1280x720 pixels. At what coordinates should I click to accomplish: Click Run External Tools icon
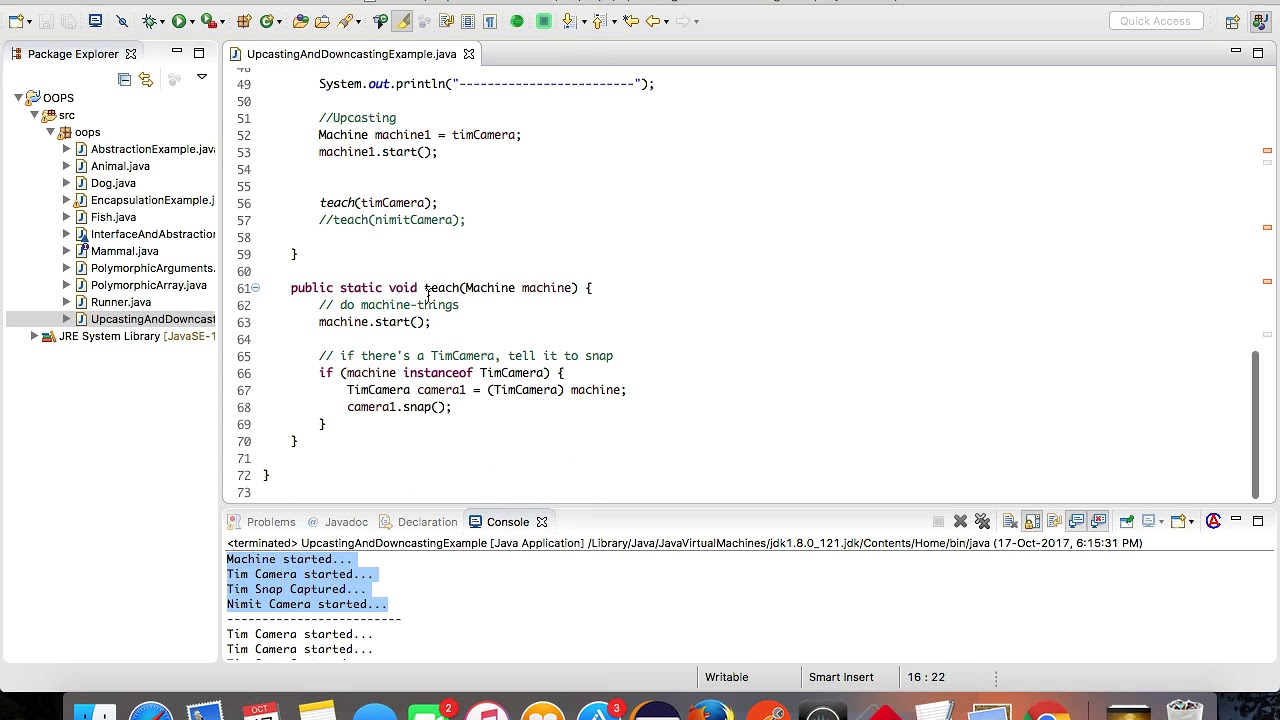click(x=208, y=21)
